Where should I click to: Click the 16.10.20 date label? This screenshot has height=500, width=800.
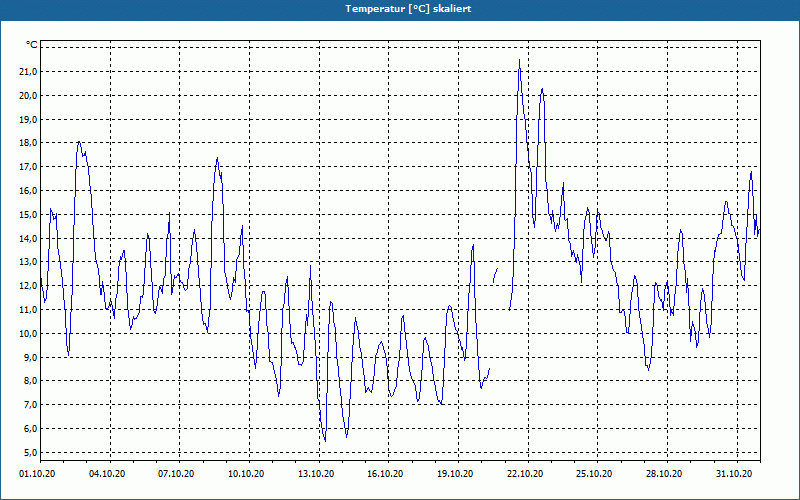tap(385, 474)
